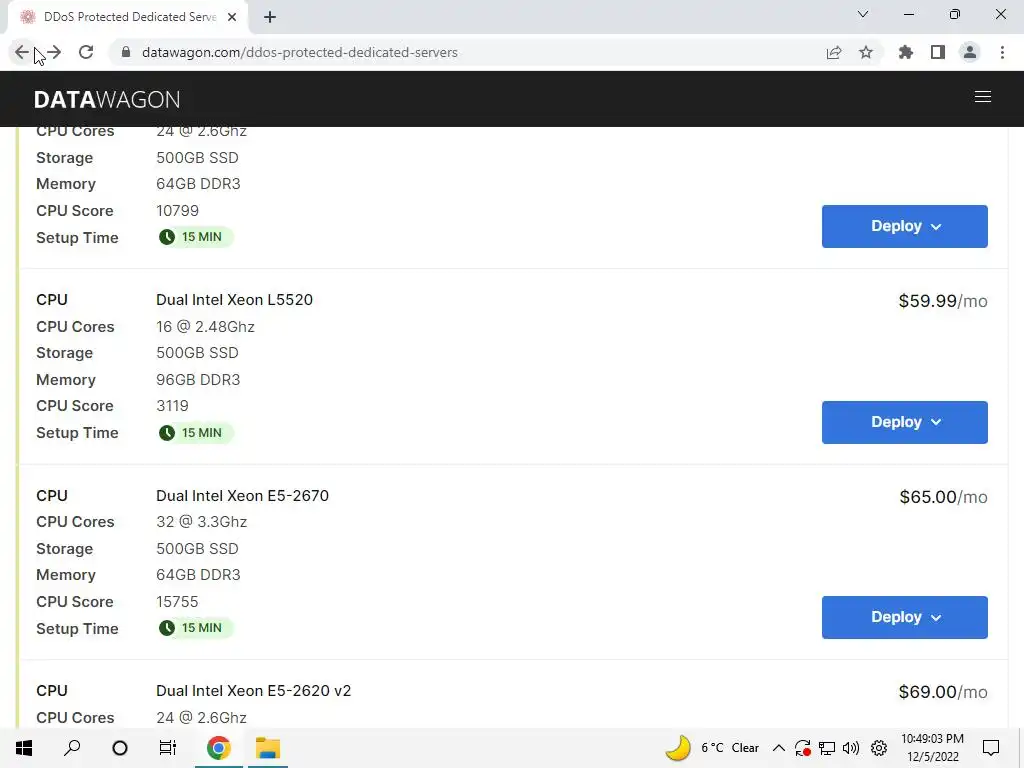Click the CPU Score value 15755

point(177,601)
